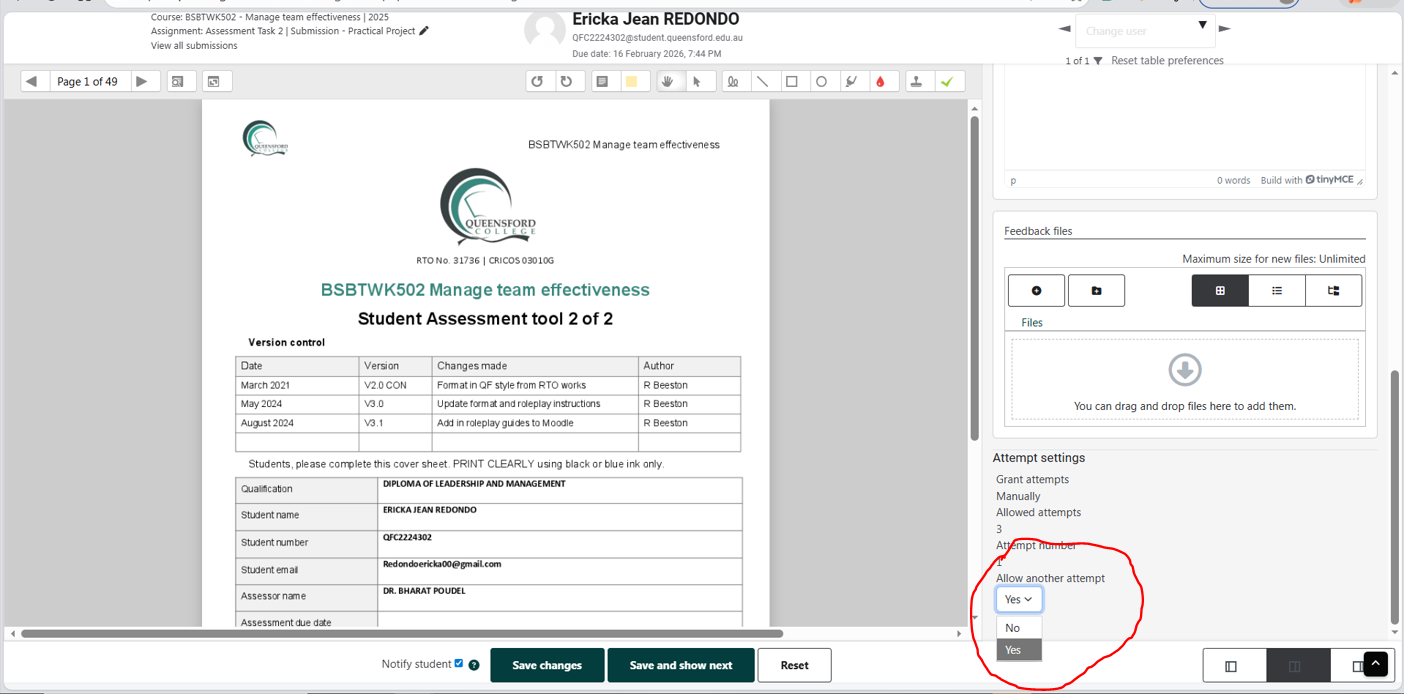
Task: Open View all submissions link
Action: click(194, 46)
